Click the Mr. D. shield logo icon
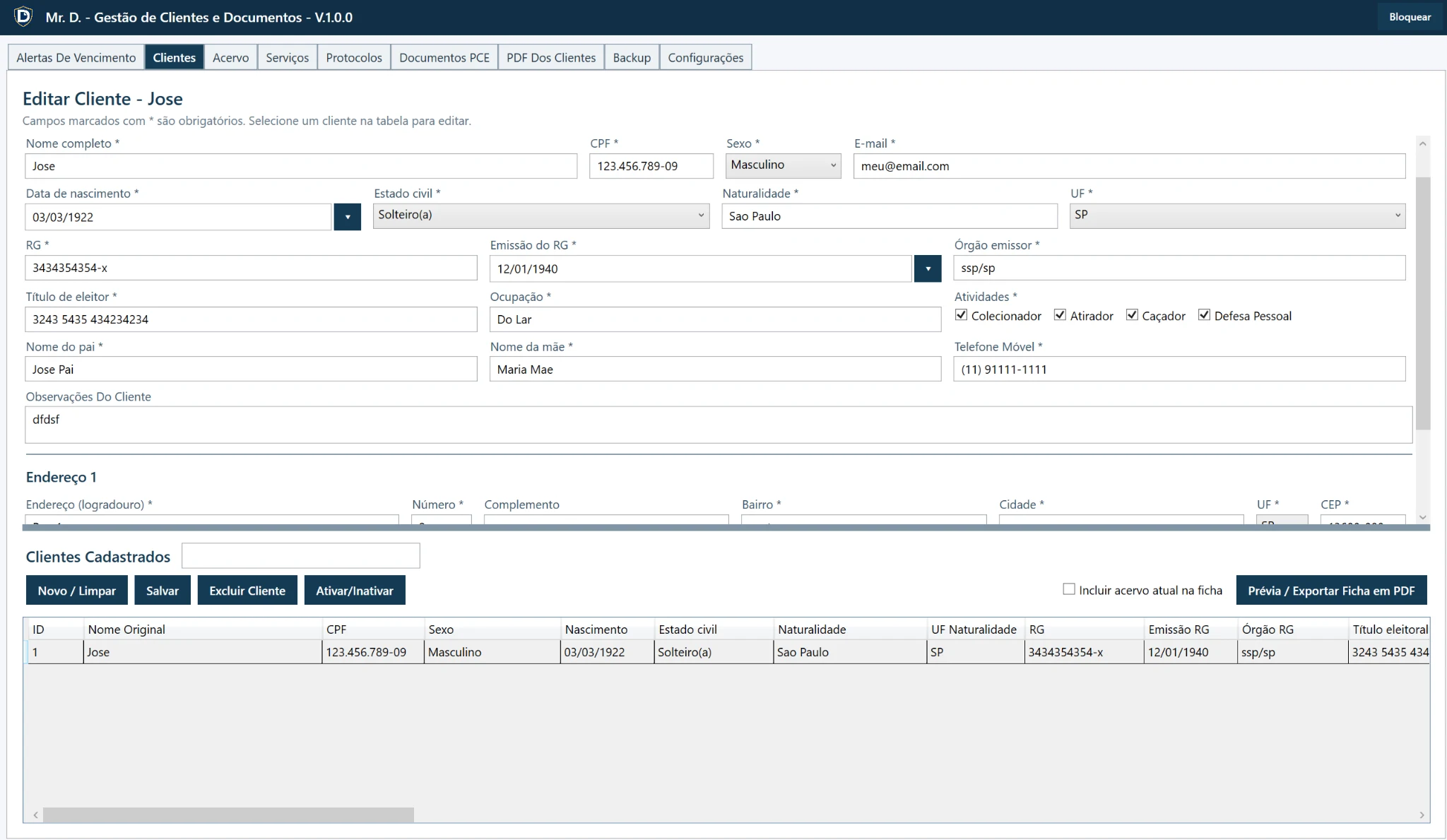 23,16
